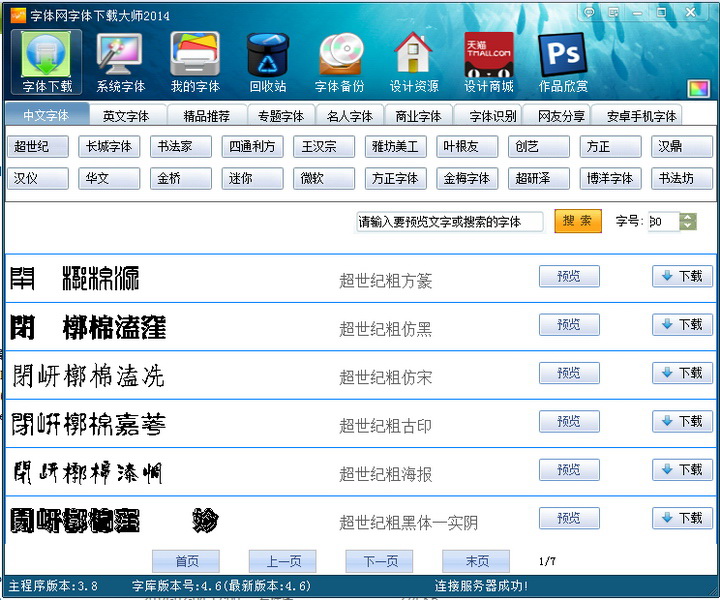Click the preview text search input field
This screenshot has width=720, height=600.
(x=450, y=222)
